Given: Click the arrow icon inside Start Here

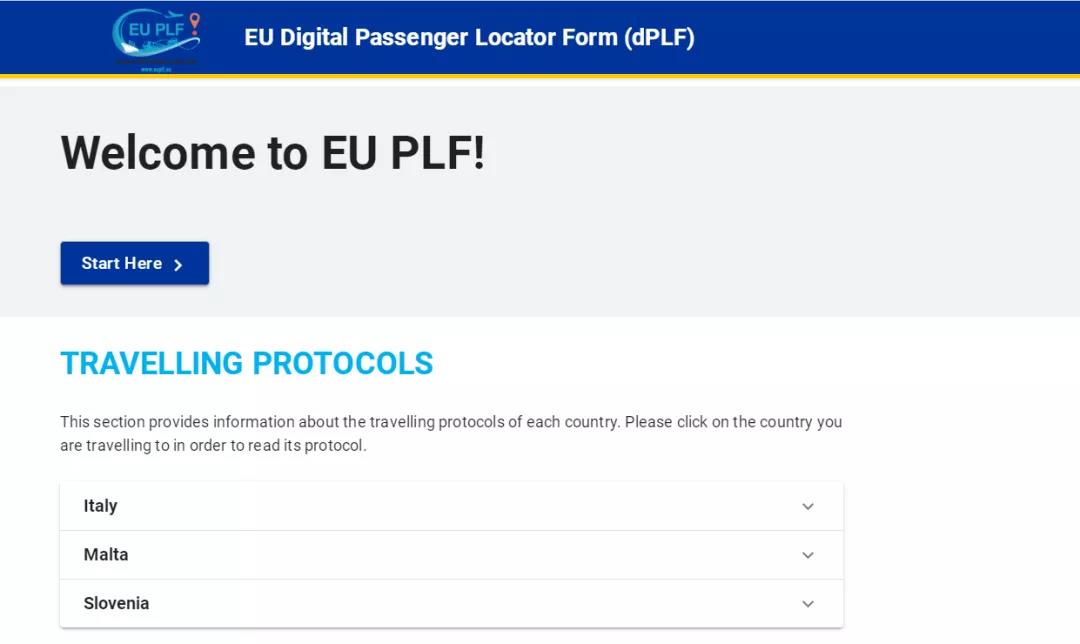Looking at the screenshot, I should 178,265.
